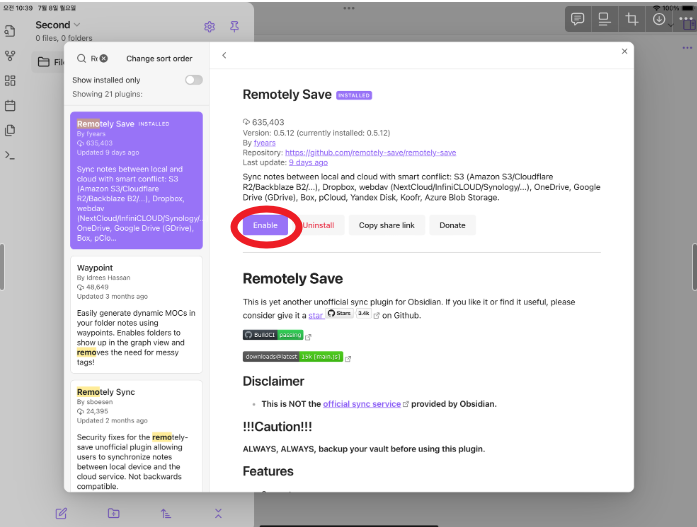Select the Remotely Save plugin card
This screenshot has width=697, height=527.
point(136,180)
